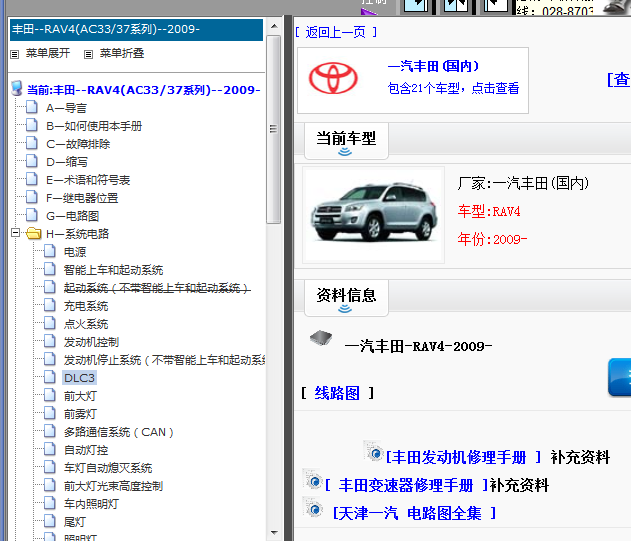Click the first navigation arrow toolbar icon
This screenshot has height=541, width=631.
click(416, 7)
